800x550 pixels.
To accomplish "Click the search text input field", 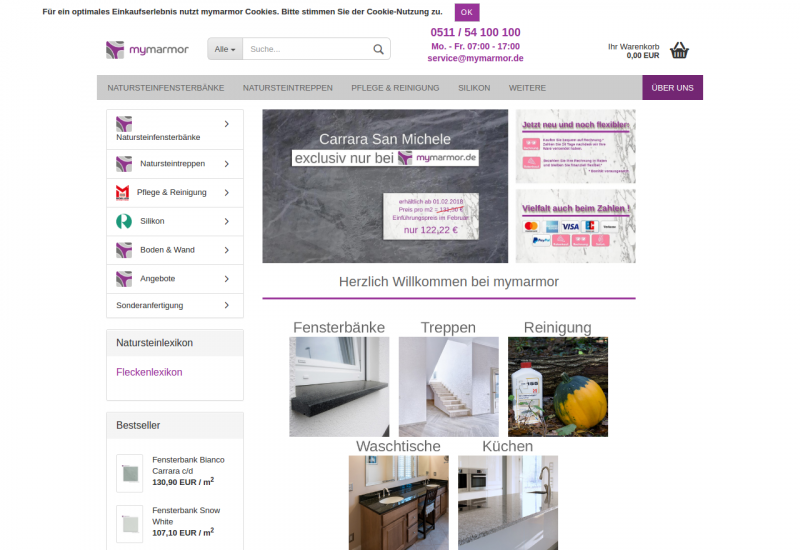I will pos(305,49).
